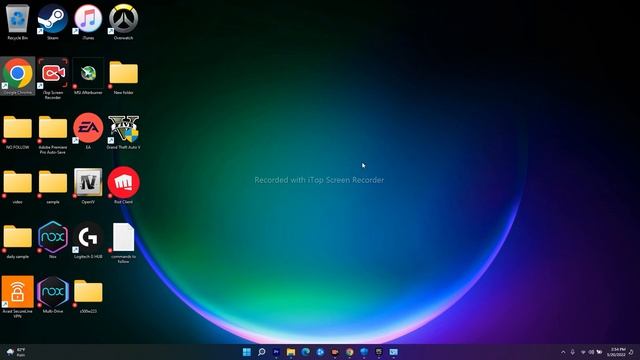The height and width of the screenshot is (360, 640).
Task: Select the sample folder on the desktop
Action: [53, 186]
